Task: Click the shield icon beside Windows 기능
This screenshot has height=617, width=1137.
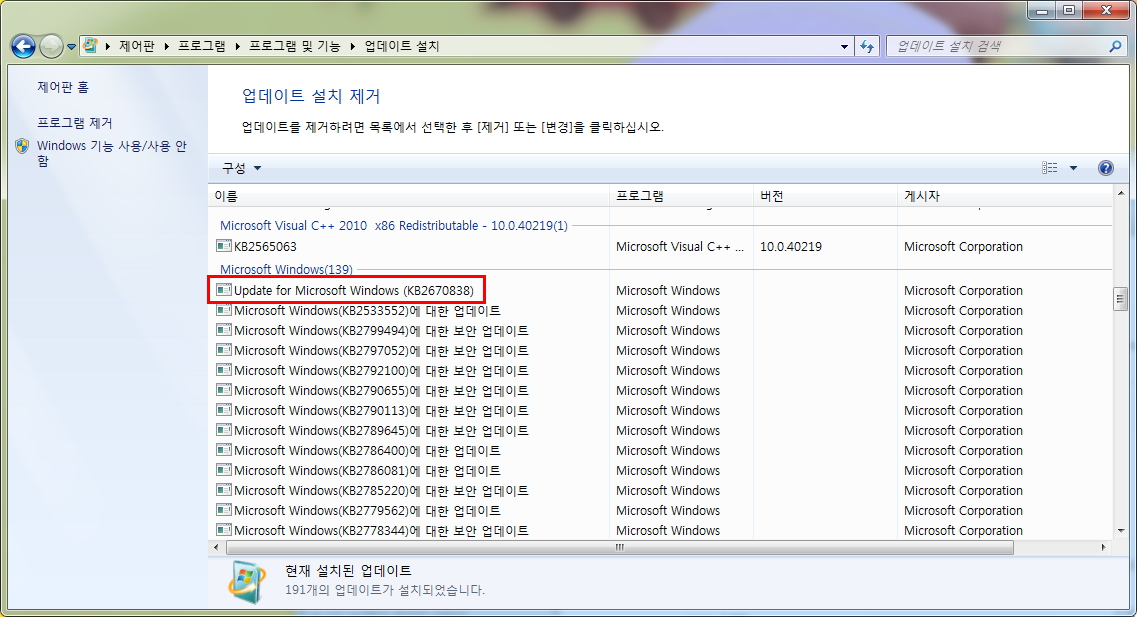Action: (22, 146)
